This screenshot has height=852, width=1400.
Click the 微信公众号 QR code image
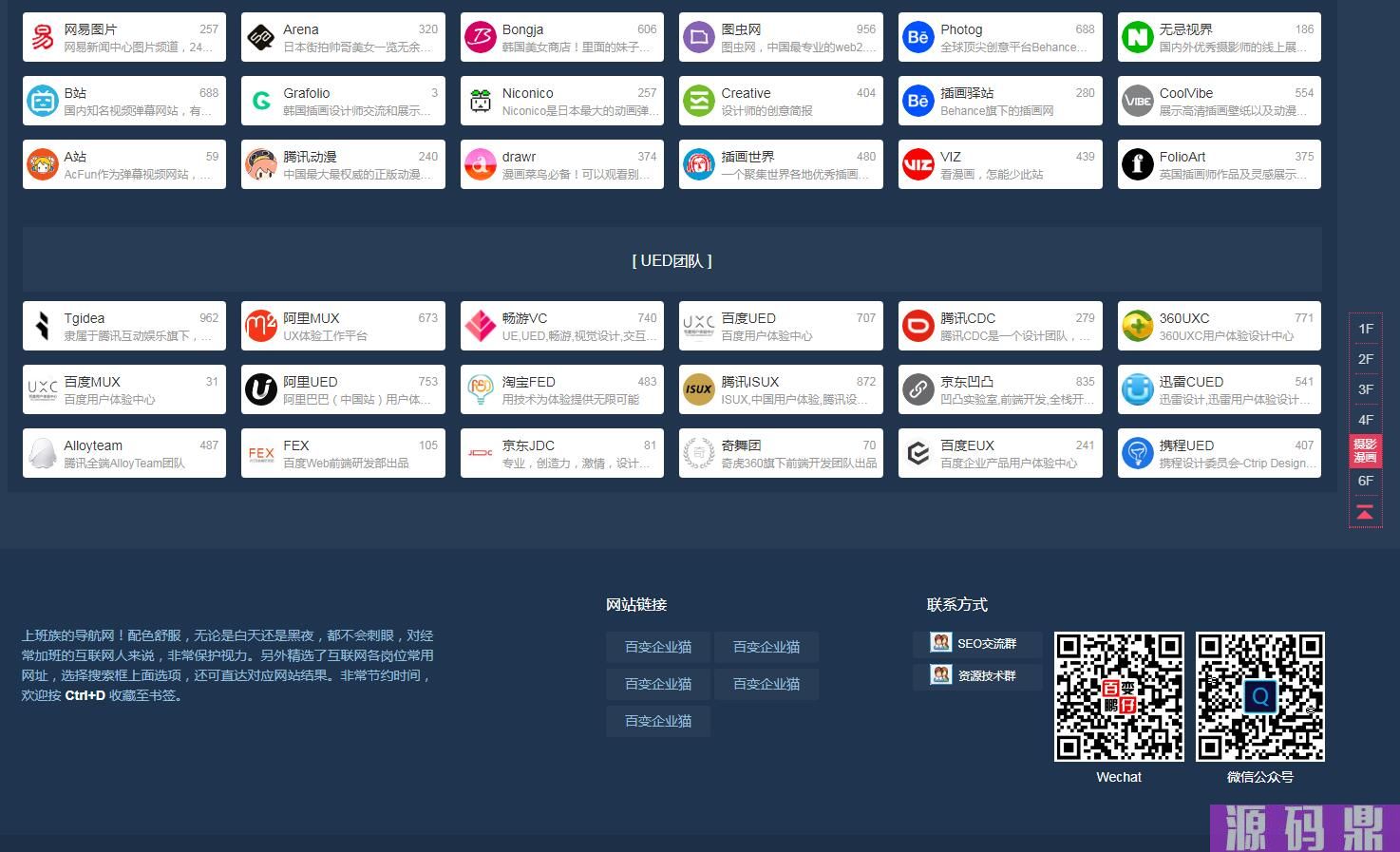click(x=1260, y=696)
